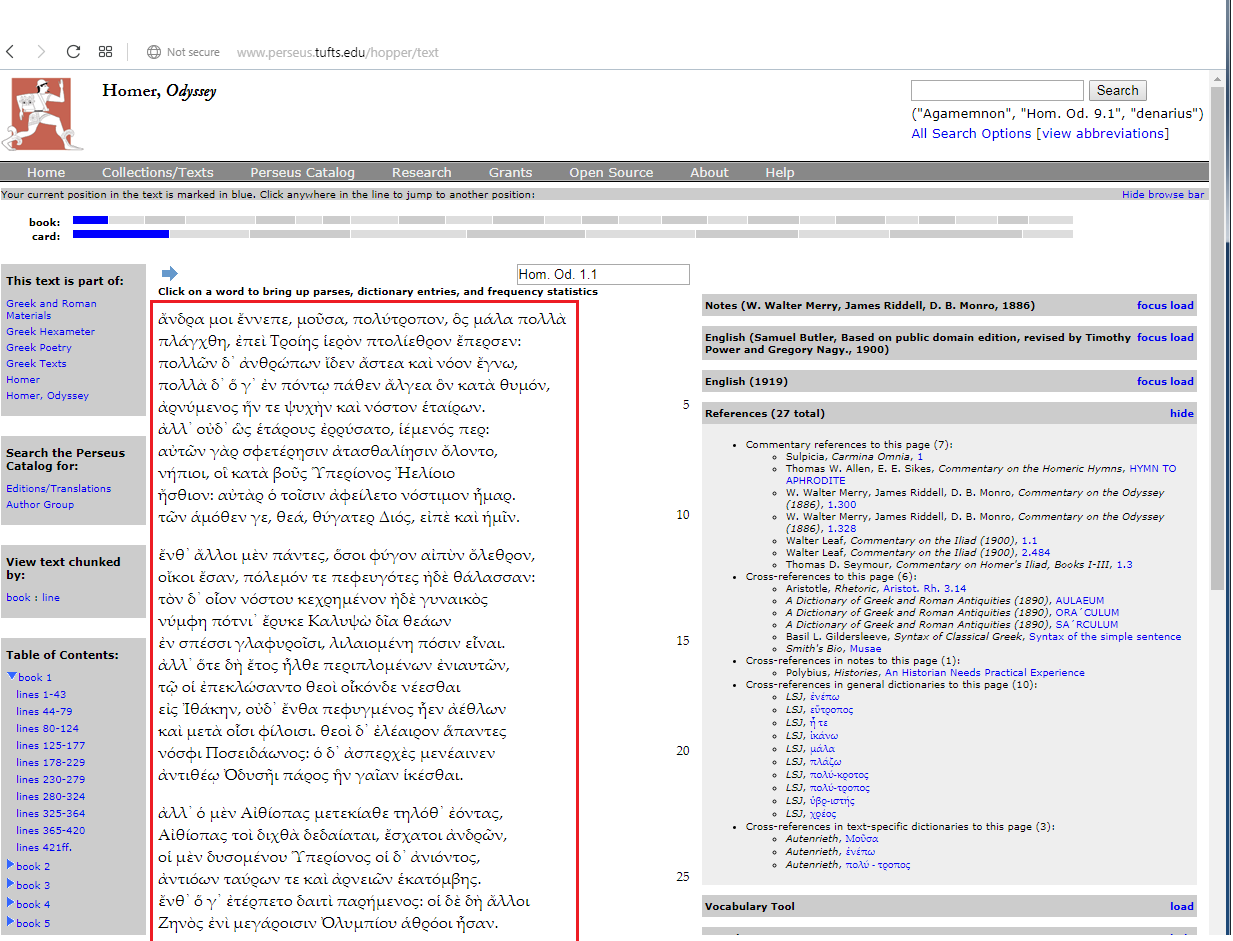Viewport: 1233px width, 941px height.
Task: Reload the page with the refresh icon
Action: (x=73, y=52)
